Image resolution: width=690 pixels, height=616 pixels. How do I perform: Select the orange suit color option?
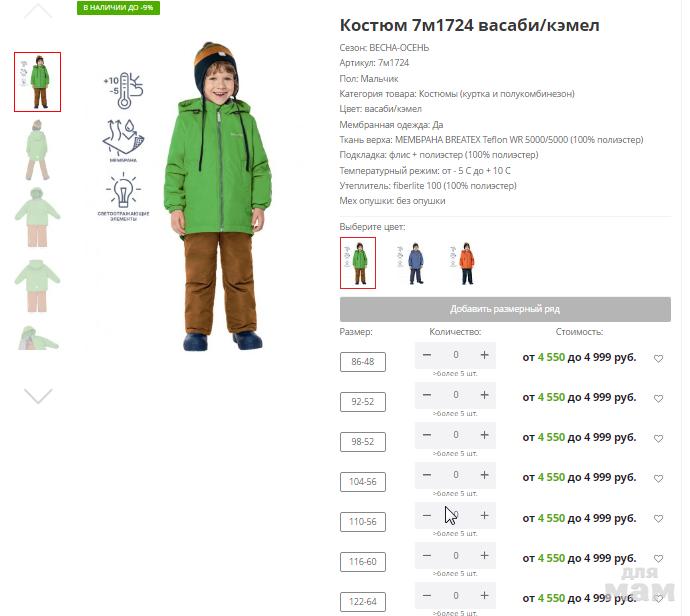(x=463, y=263)
